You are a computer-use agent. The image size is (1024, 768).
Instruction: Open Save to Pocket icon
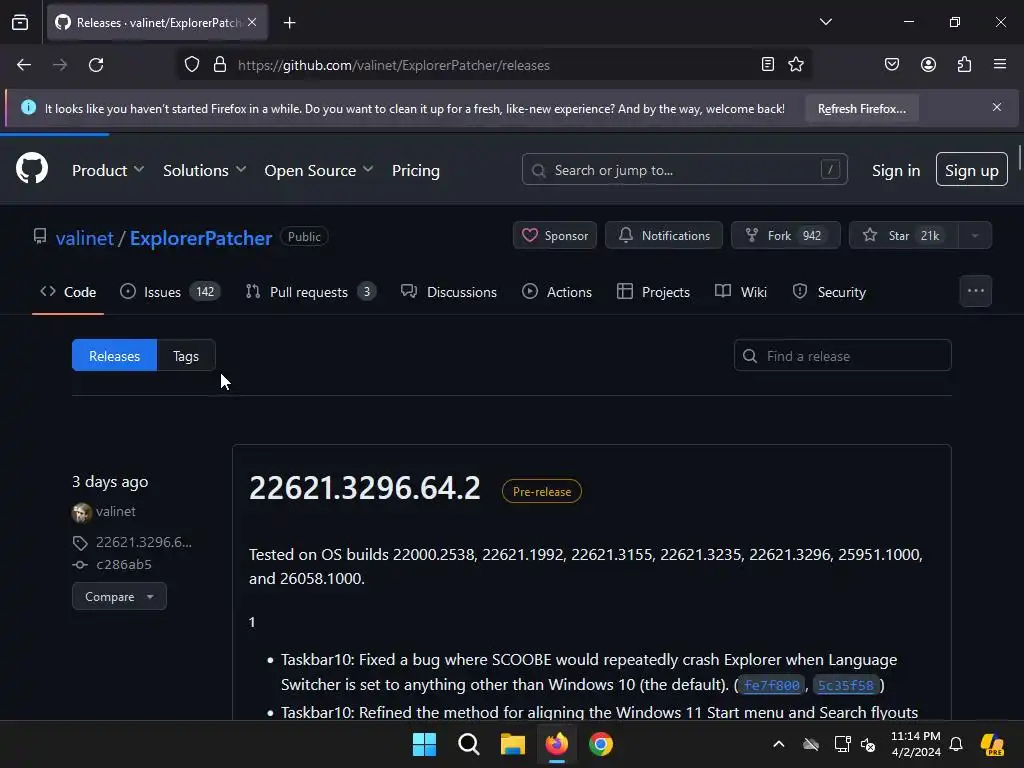coord(891,64)
